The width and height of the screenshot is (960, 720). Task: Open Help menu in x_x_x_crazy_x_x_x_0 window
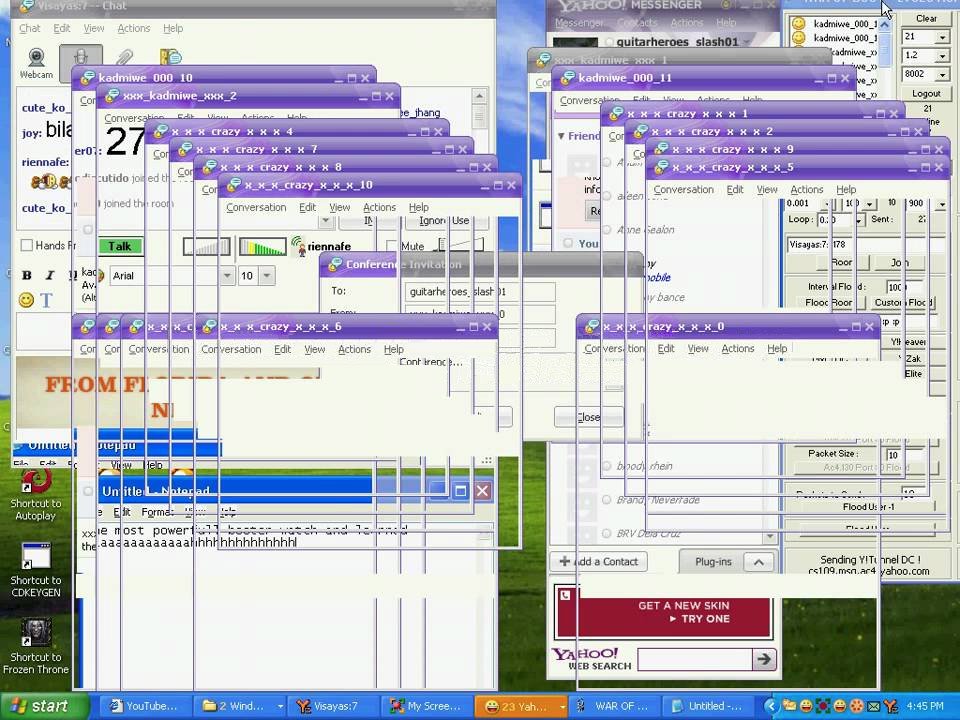777,348
